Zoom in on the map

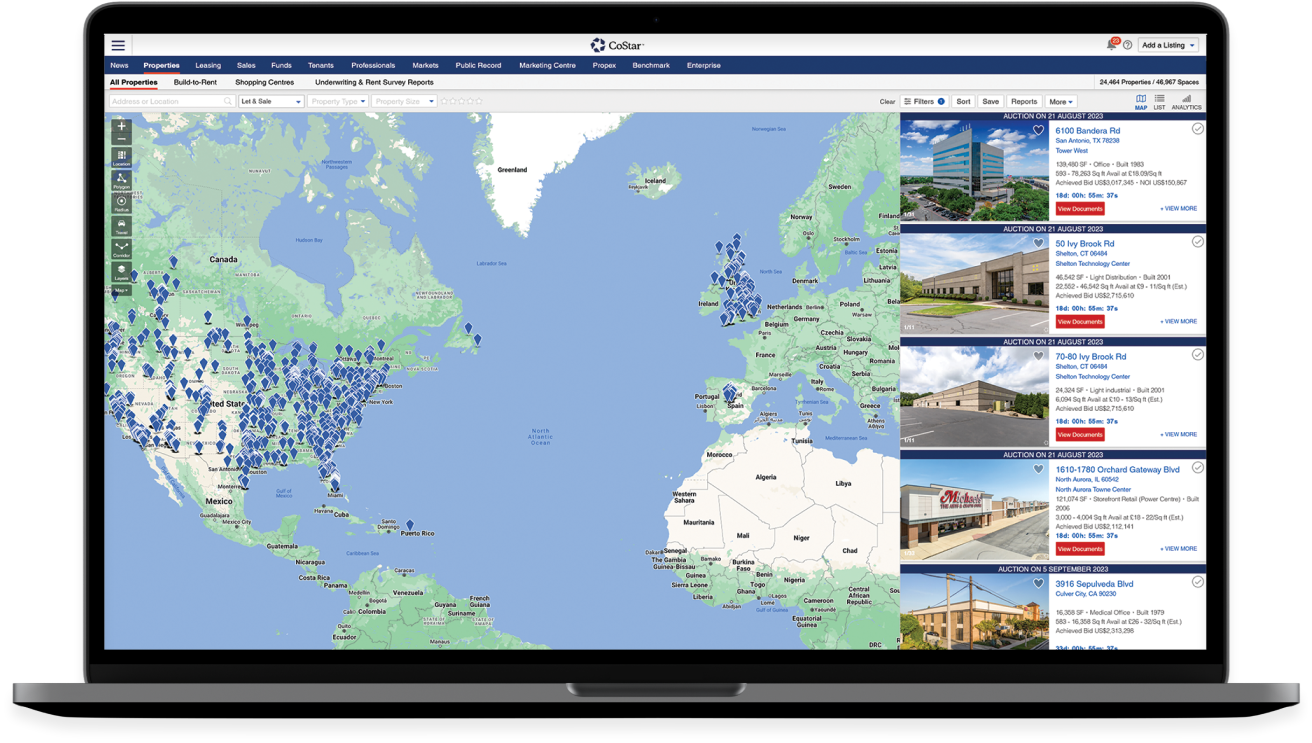121,127
